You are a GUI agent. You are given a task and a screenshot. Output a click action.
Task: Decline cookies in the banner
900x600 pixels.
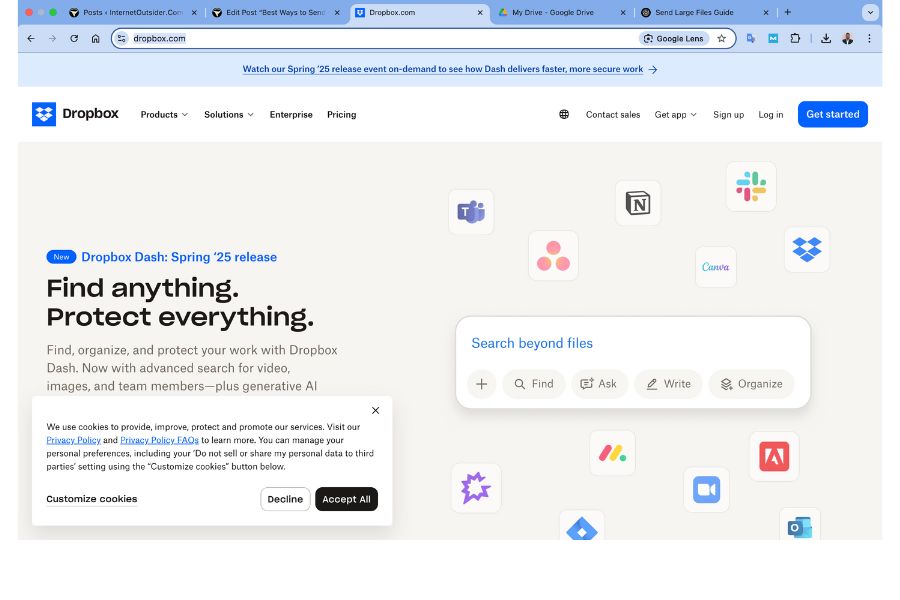coord(285,500)
